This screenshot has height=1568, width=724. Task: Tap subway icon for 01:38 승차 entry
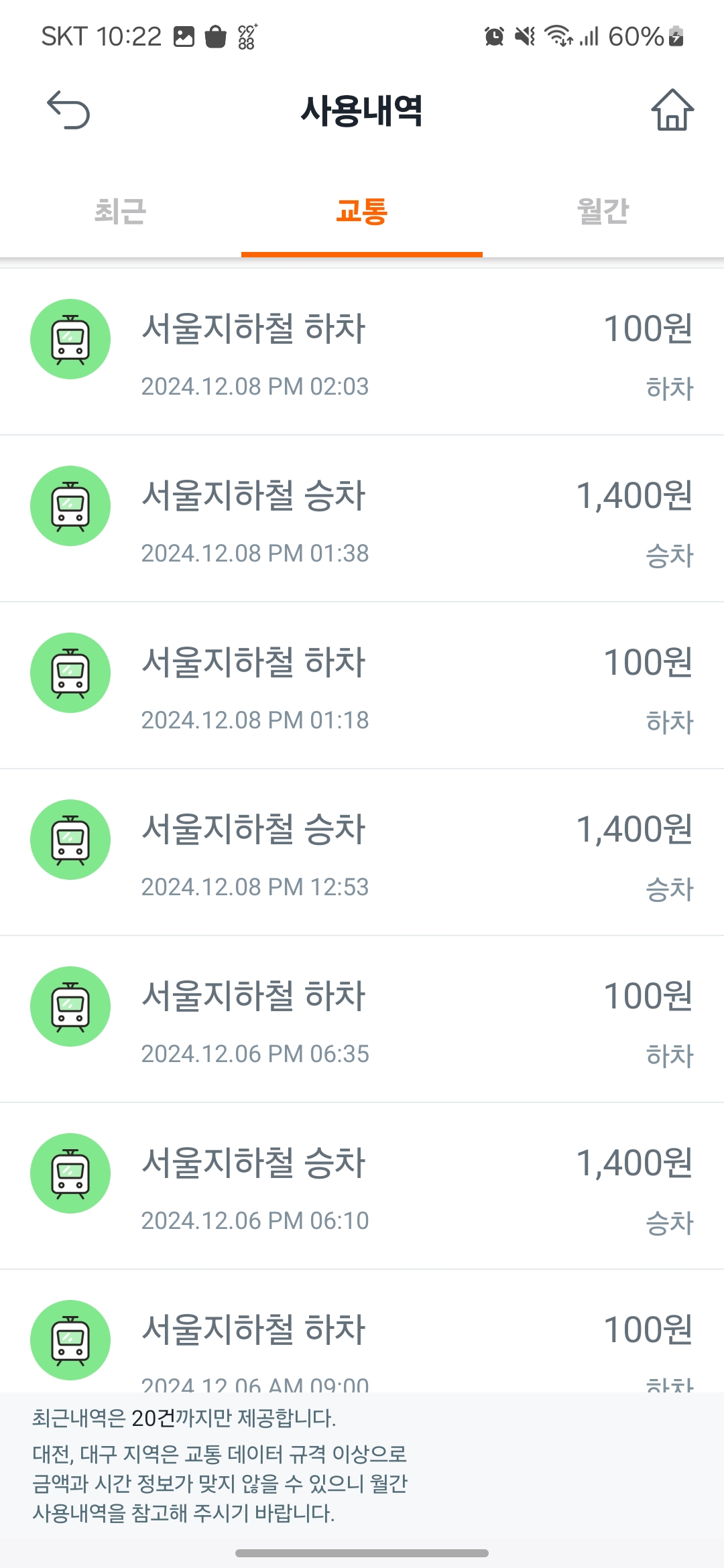point(70,506)
